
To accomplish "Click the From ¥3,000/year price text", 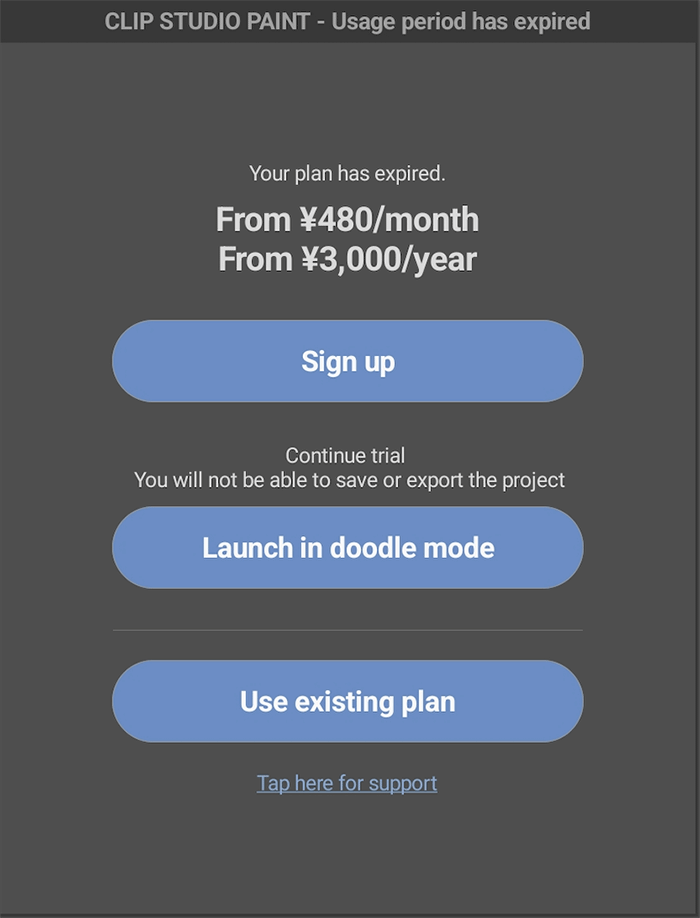I will [x=347, y=260].
